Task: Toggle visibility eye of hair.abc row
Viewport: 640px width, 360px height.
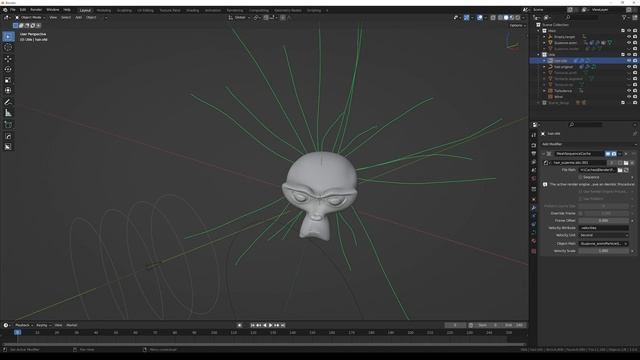Action: [x=629, y=61]
